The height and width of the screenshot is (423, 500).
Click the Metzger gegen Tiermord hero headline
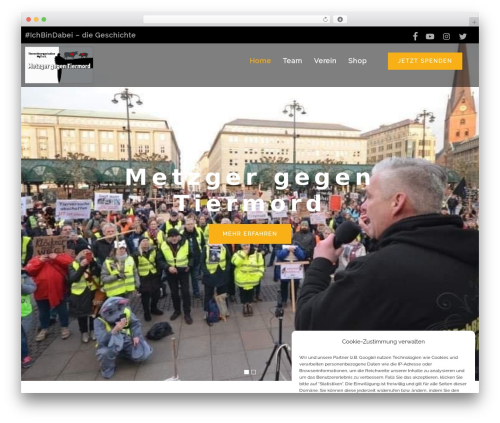(249, 190)
